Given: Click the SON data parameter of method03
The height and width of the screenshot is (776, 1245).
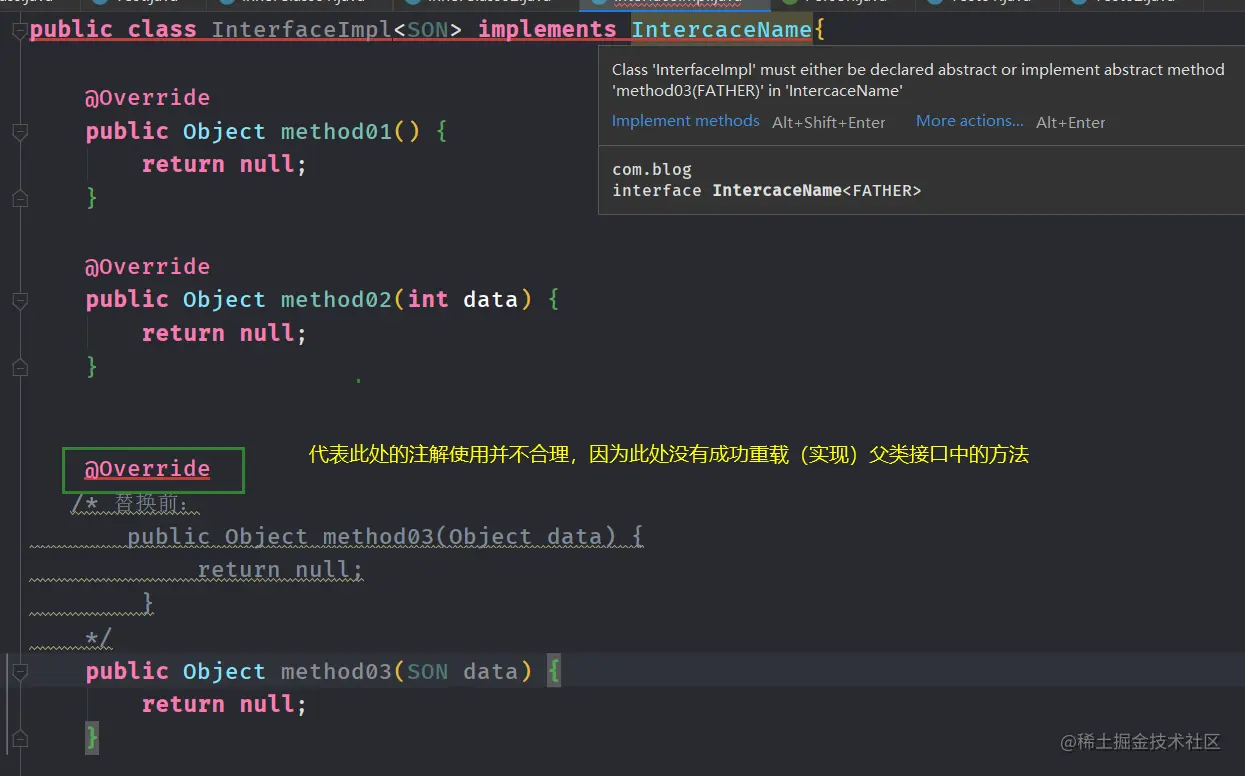Looking at the screenshot, I should click(x=463, y=671).
